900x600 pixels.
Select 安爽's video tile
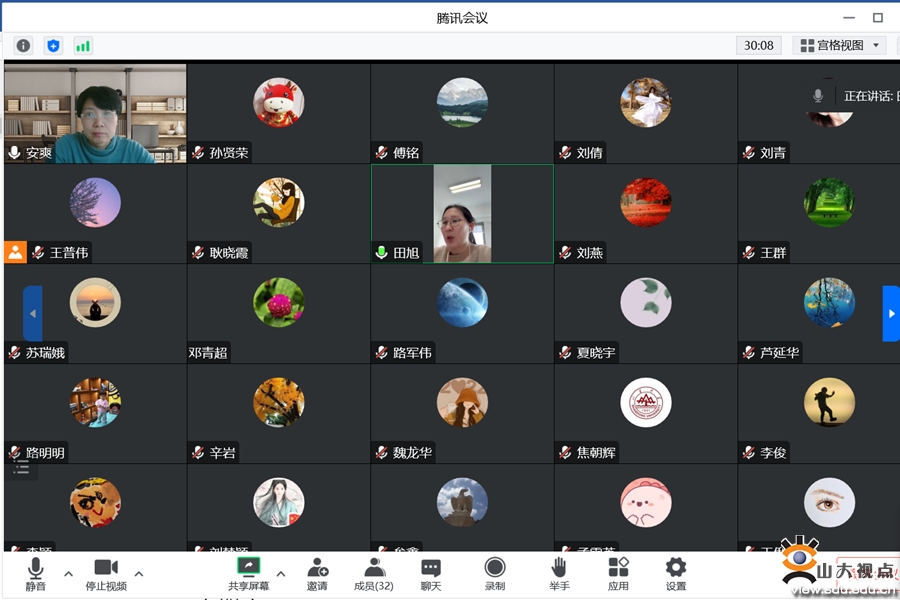95,114
